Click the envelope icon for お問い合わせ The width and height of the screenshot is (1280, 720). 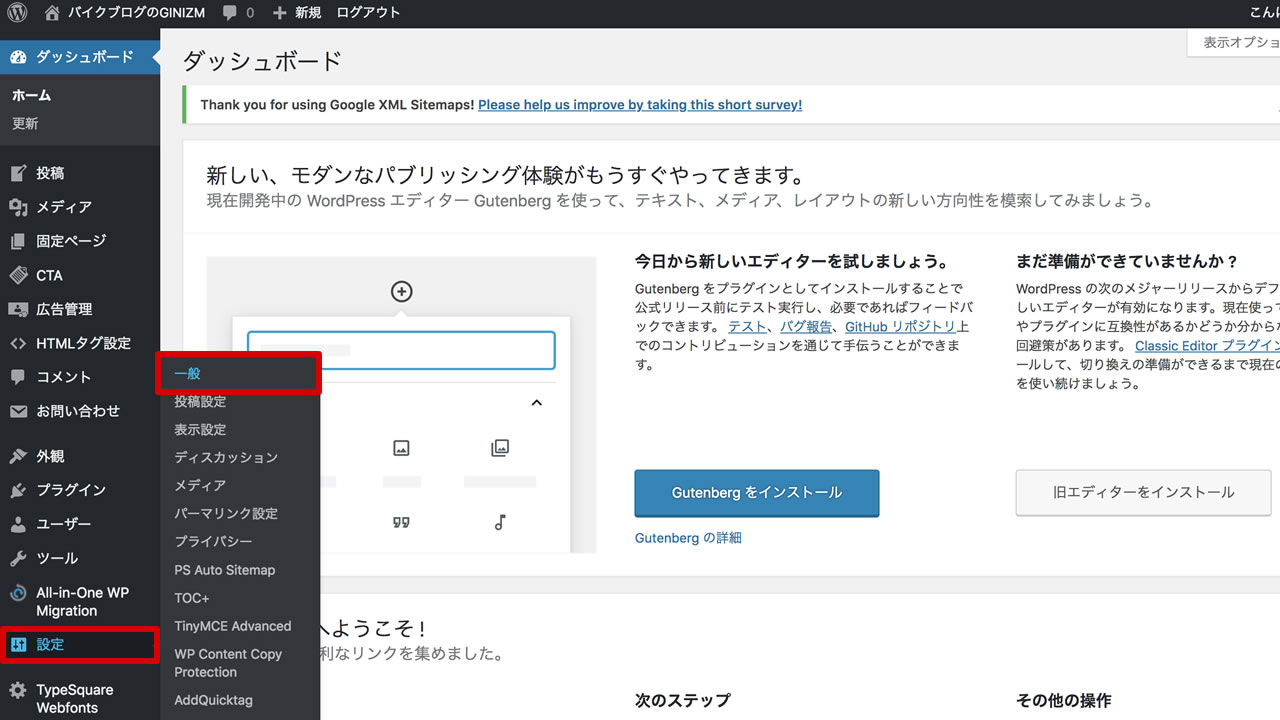[x=18, y=411]
